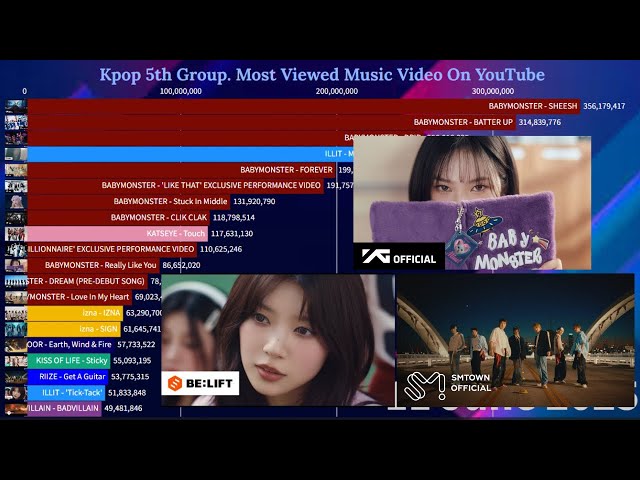Click the view count 314,839,776
Image resolution: width=640 pixels, height=480 pixels.
click(540, 122)
